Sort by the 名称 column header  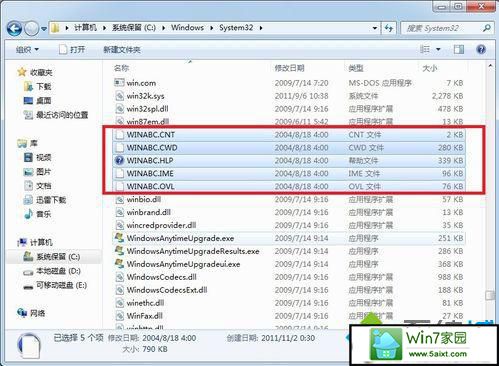(x=121, y=68)
